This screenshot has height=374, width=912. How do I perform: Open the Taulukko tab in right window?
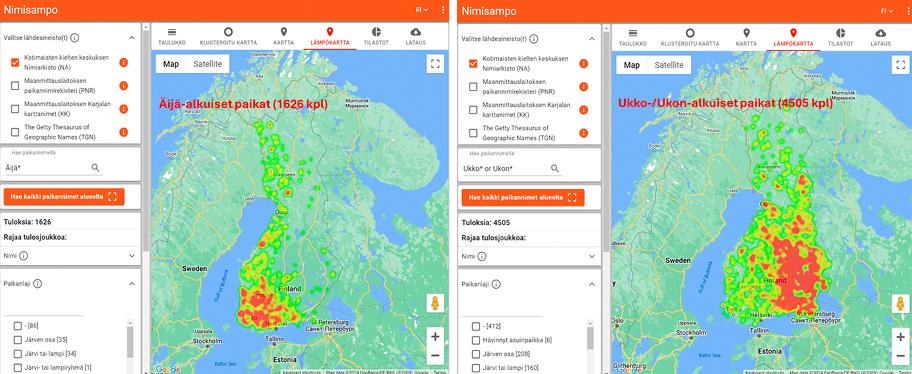(633, 38)
